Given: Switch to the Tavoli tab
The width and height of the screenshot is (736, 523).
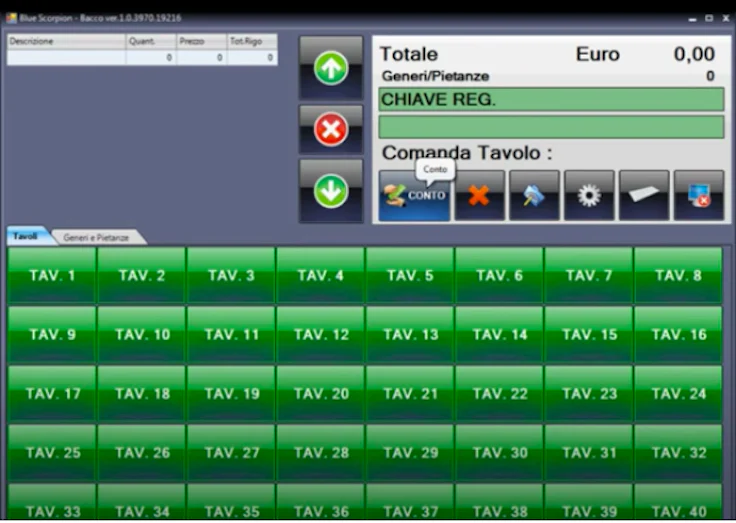Looking at the screenshot, I should tap(27, 236).
